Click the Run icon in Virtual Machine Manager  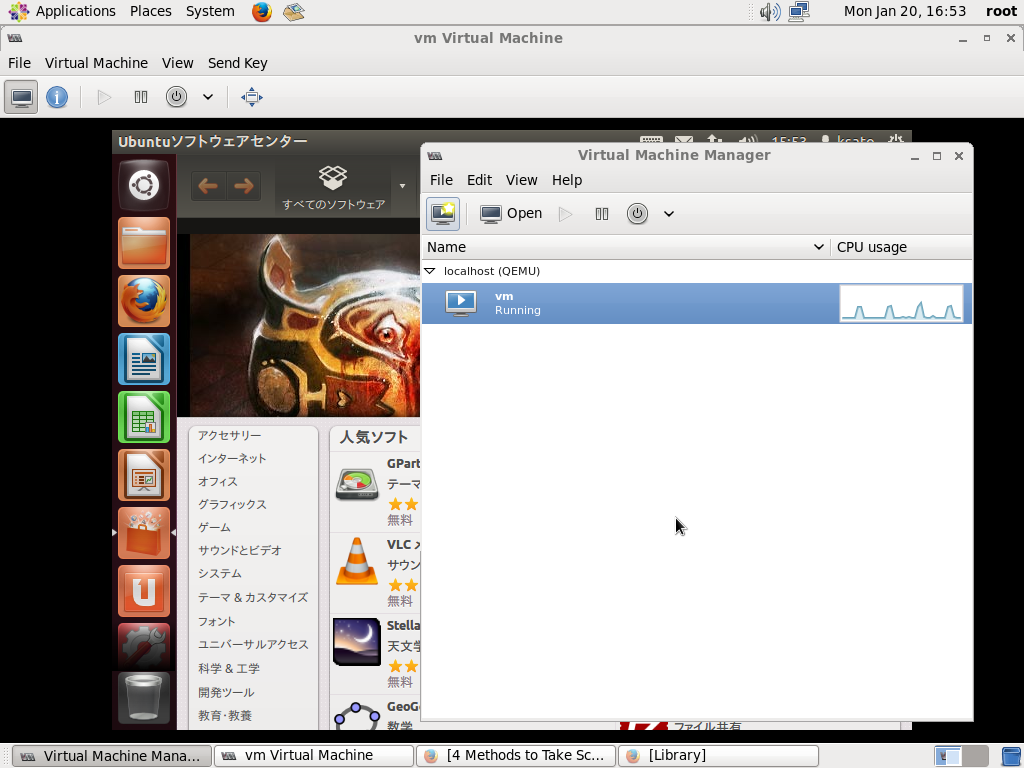[x=566, y=214]
